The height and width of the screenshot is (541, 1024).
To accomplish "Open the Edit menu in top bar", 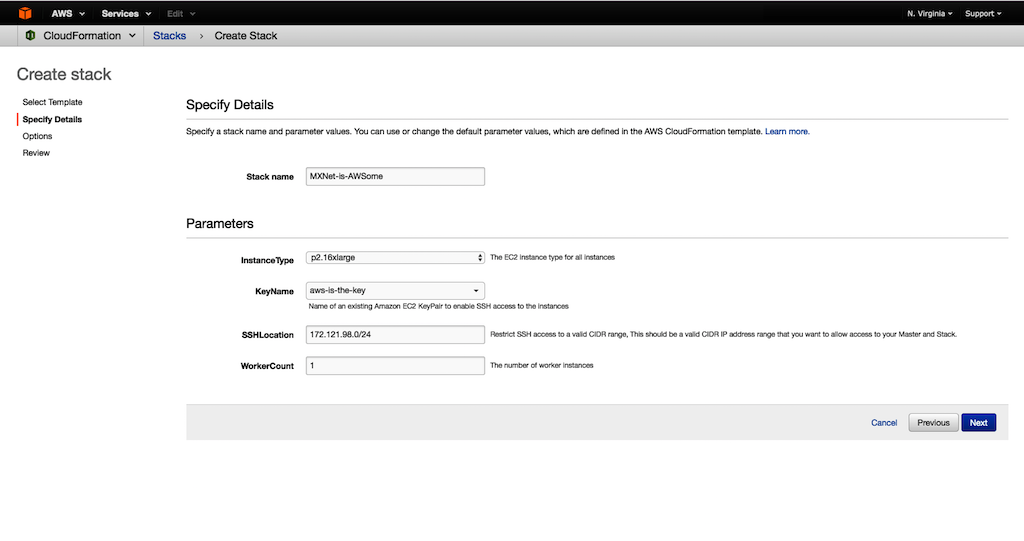I will [x=181, y=13].
